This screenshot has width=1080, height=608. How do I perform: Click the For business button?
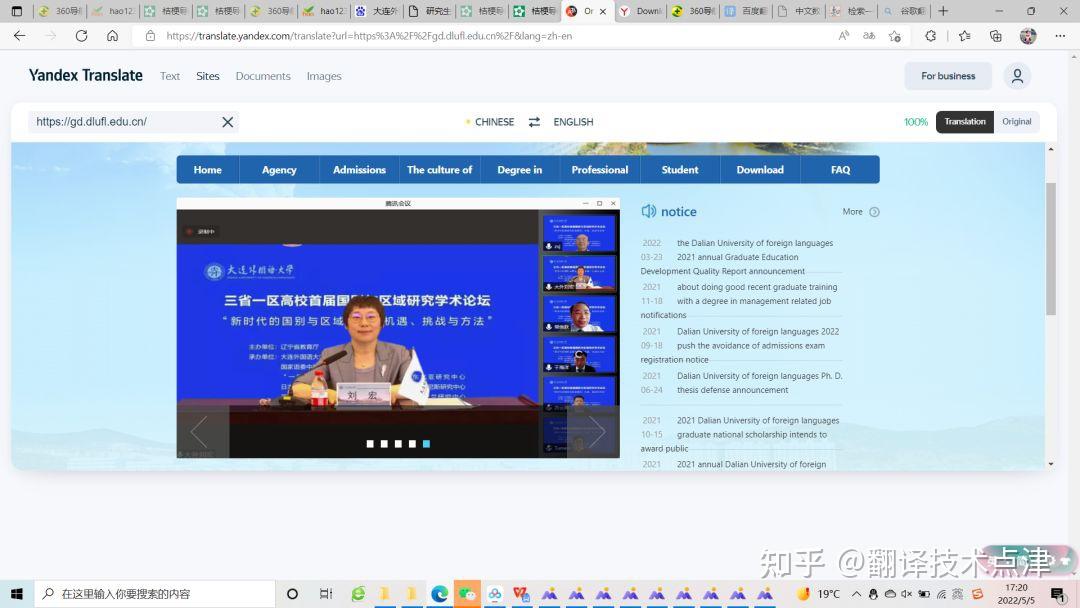tap(947, 75)
